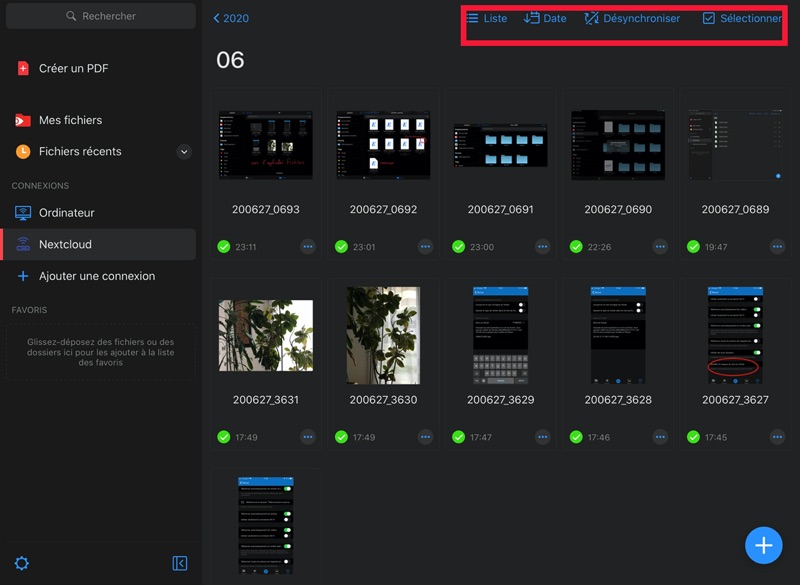Open Mes fichiers in the sidebar
Screen dimensions: 800x585
click(x=70, y=120)
